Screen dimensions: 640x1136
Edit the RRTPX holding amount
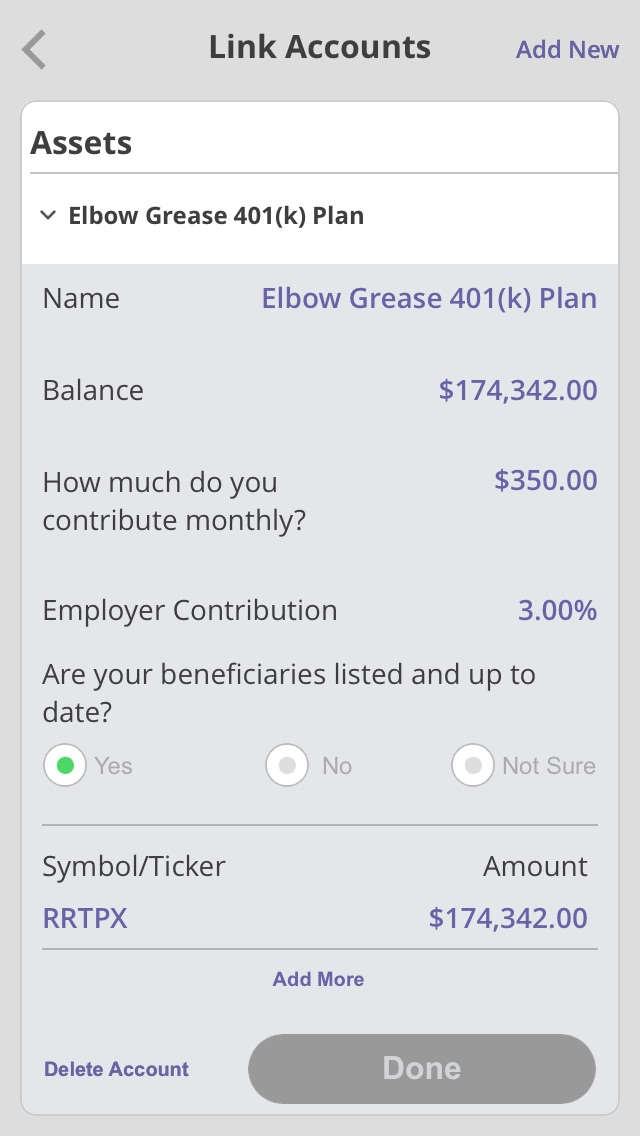(x=508, y=918)
